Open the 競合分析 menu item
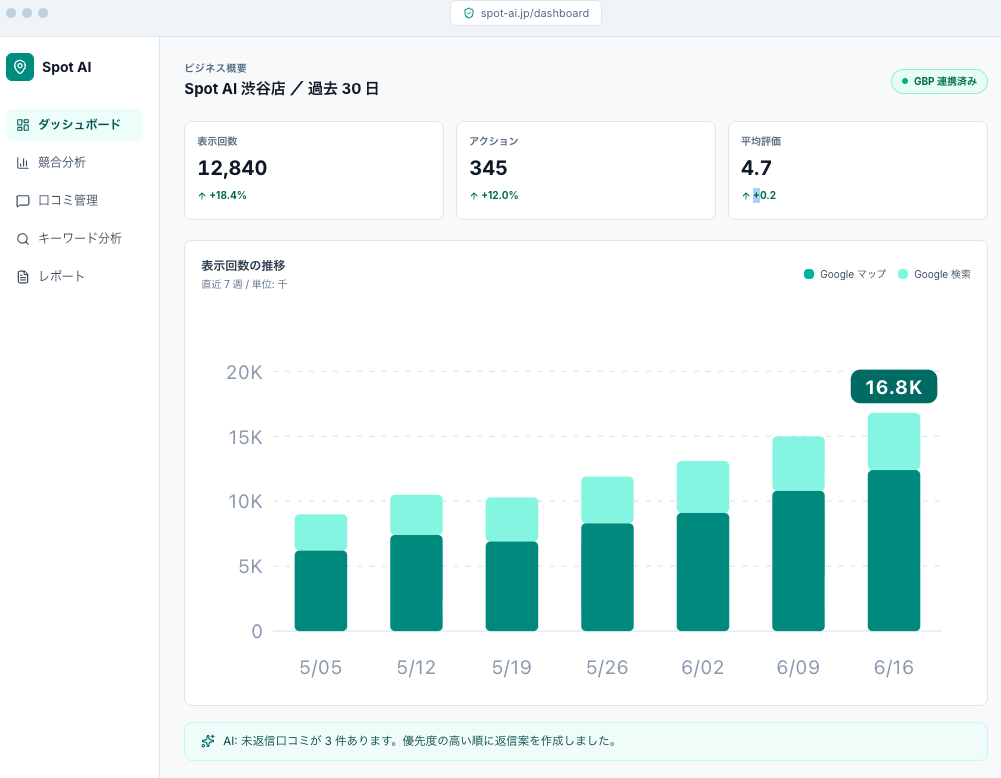The width and height of the screenshot is (1001, 778). [x=75, y=163]
